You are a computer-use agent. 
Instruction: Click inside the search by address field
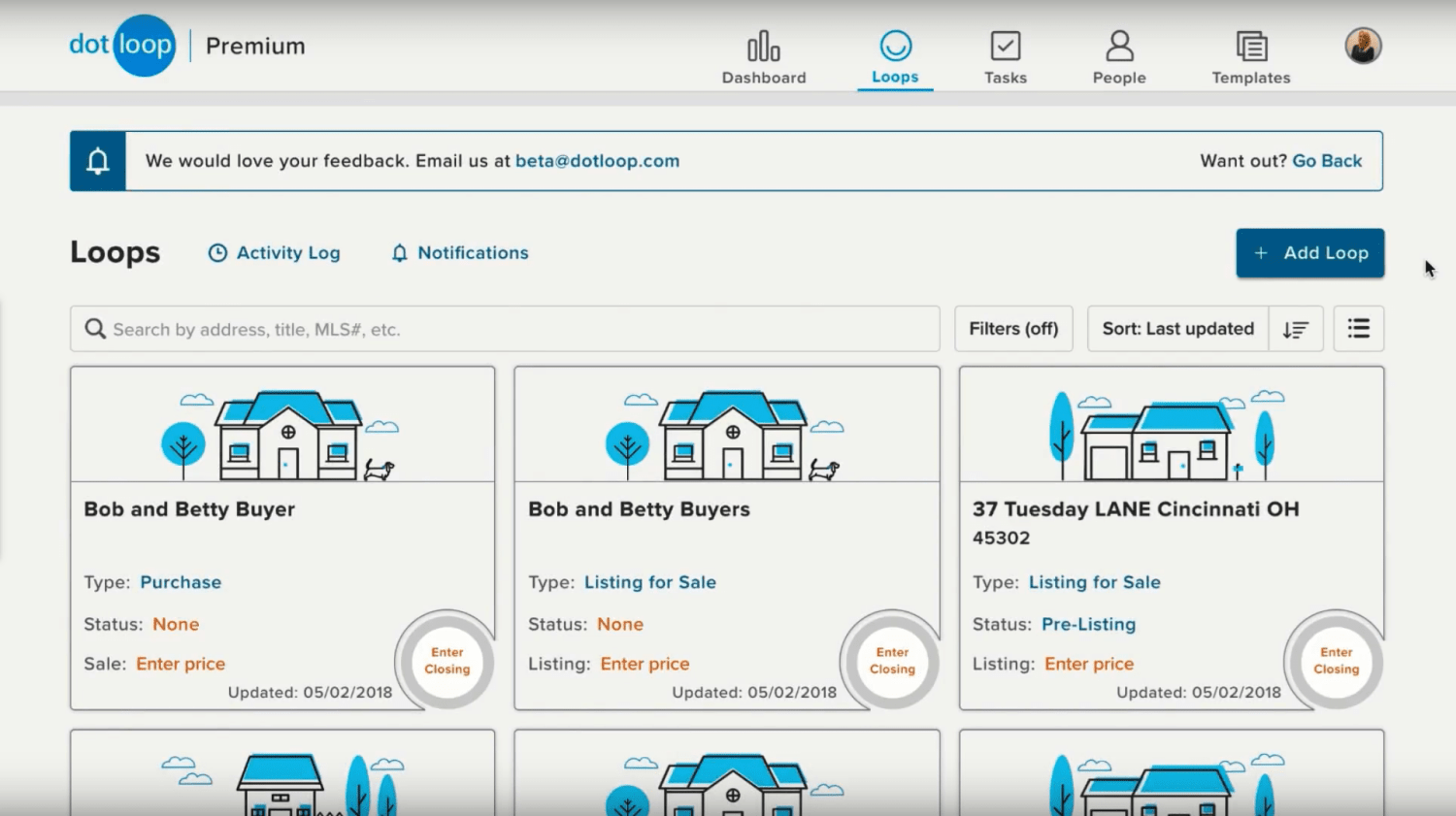(388, 329)
